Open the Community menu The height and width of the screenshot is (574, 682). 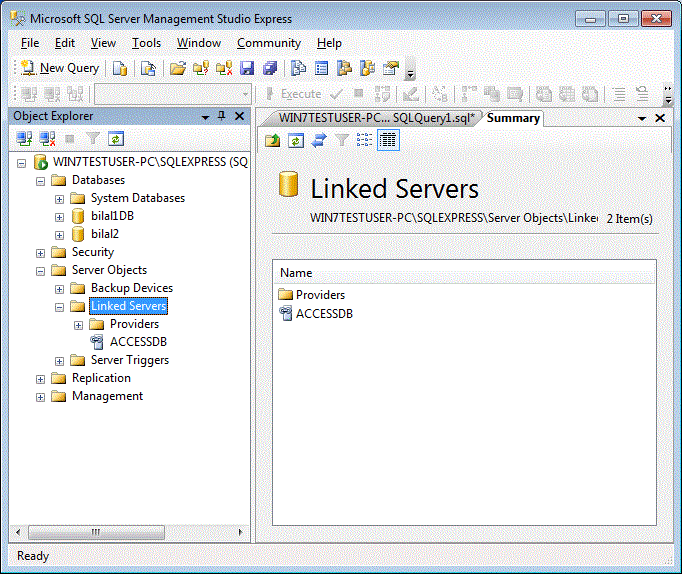pos(269,43)
